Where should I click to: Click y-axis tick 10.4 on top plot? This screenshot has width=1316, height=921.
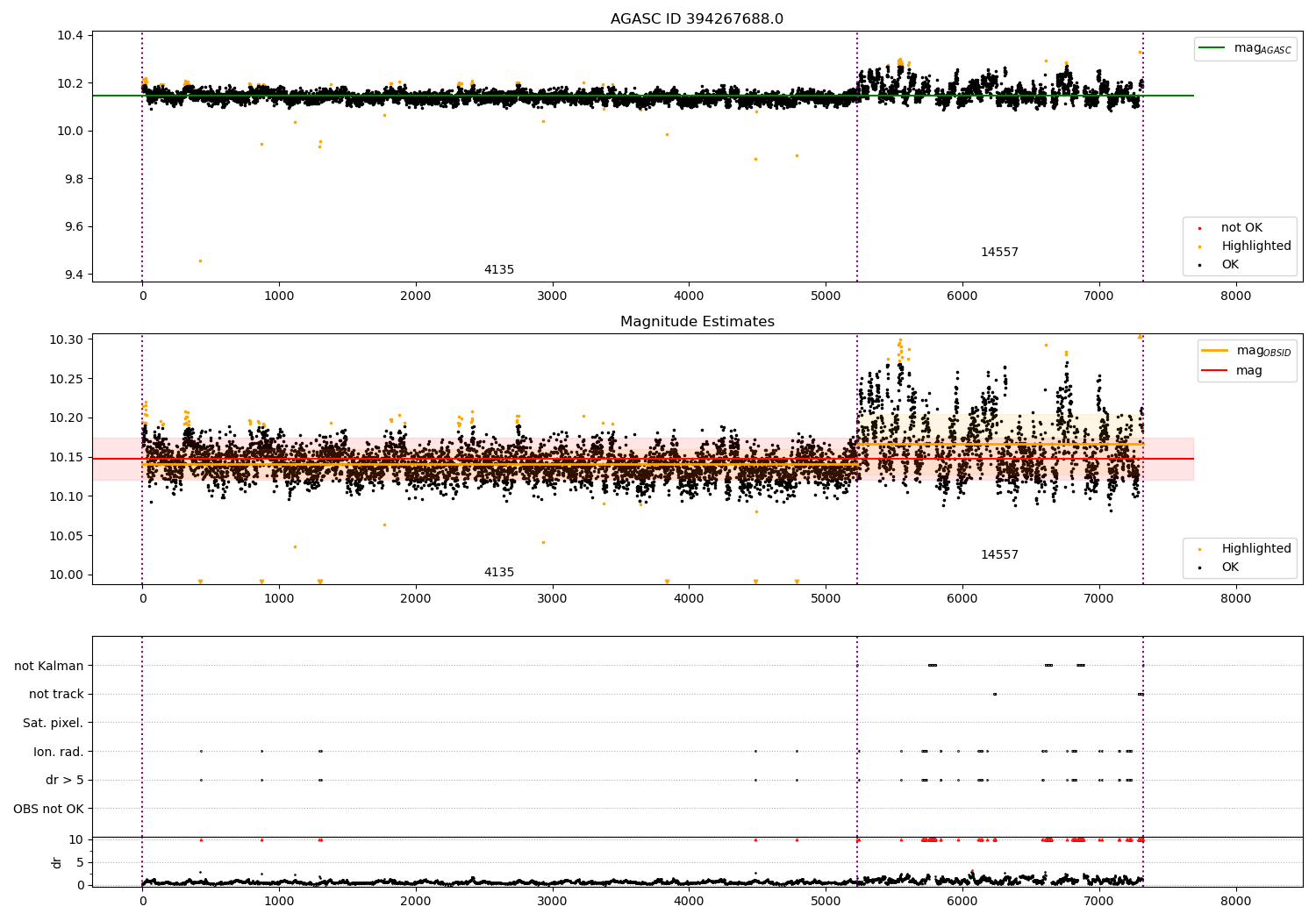point(71,36)
